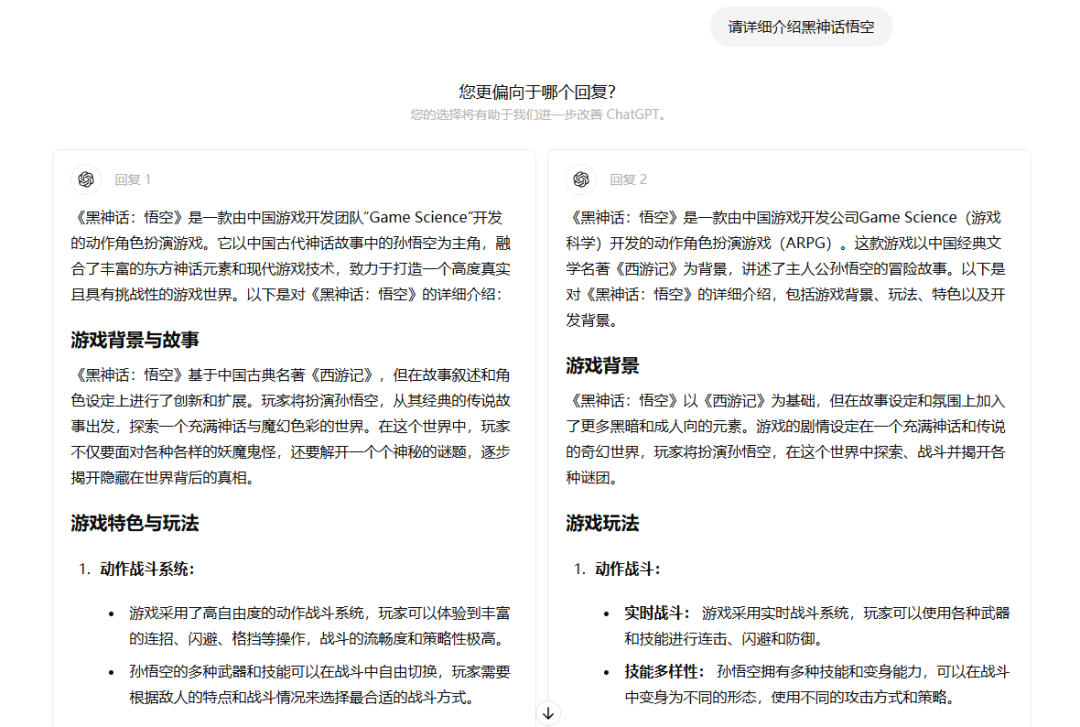Image resolution: width=1080 pixels, height=727 pixels.
Task: Click the user message bubble 请详细介绍黑神话悟空
Action: 800,27
